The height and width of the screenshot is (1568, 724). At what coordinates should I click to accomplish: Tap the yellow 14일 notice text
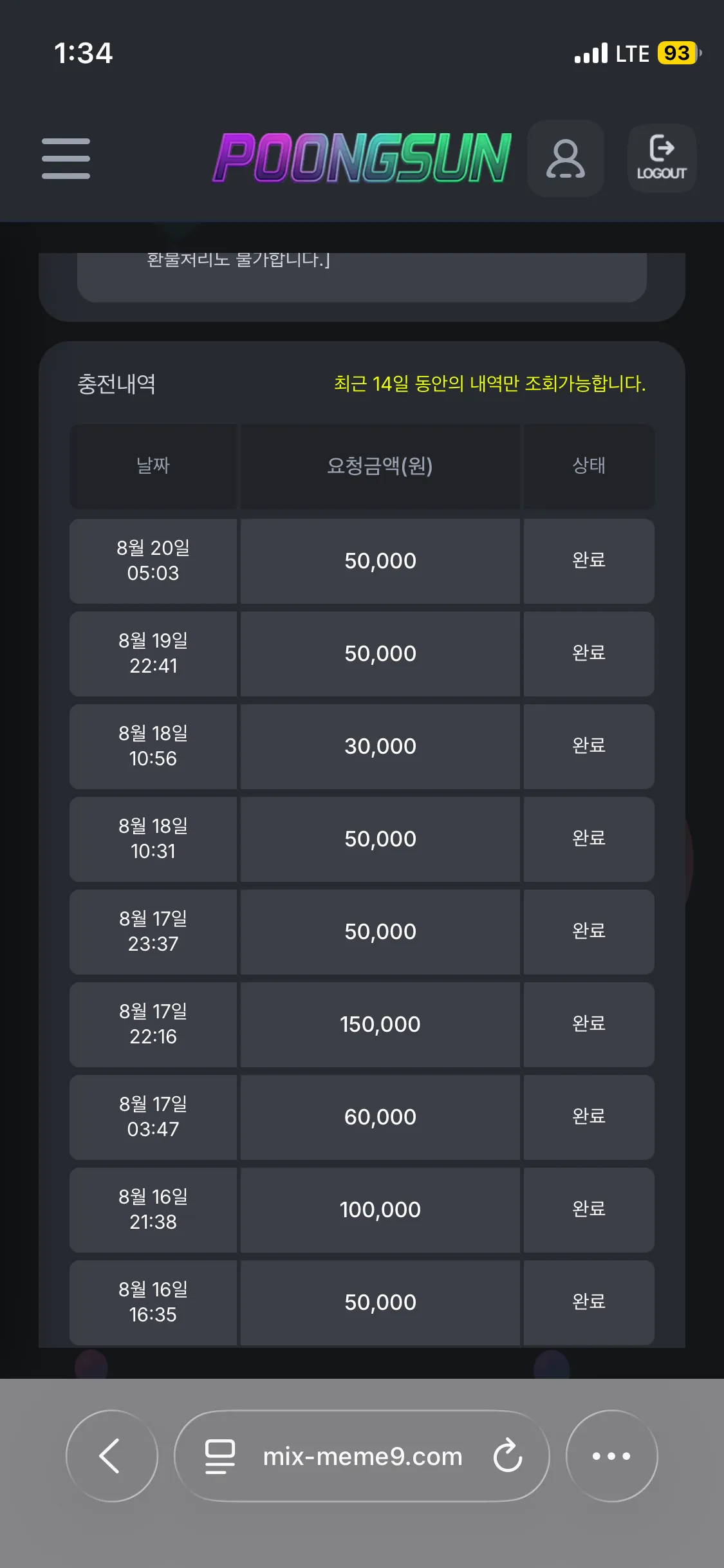490,384
